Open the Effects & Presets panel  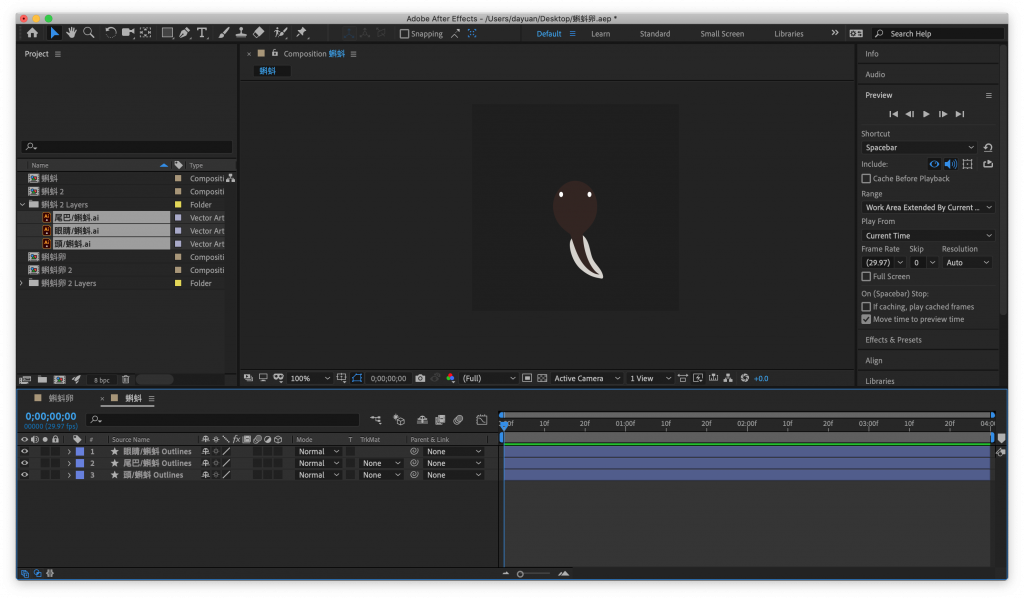(893, 340)
